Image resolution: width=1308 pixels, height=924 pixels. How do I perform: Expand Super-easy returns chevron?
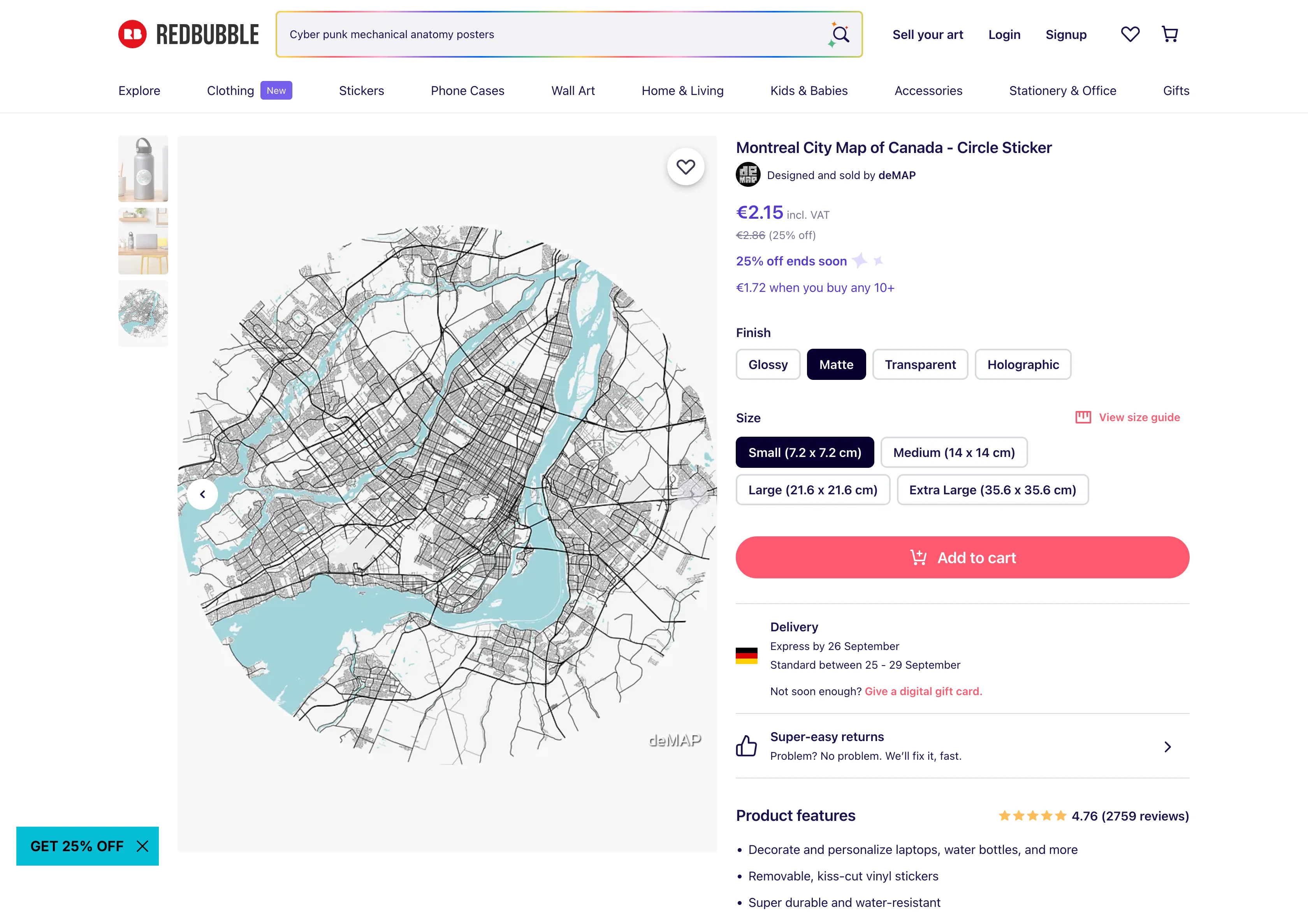pos(1167,746)
